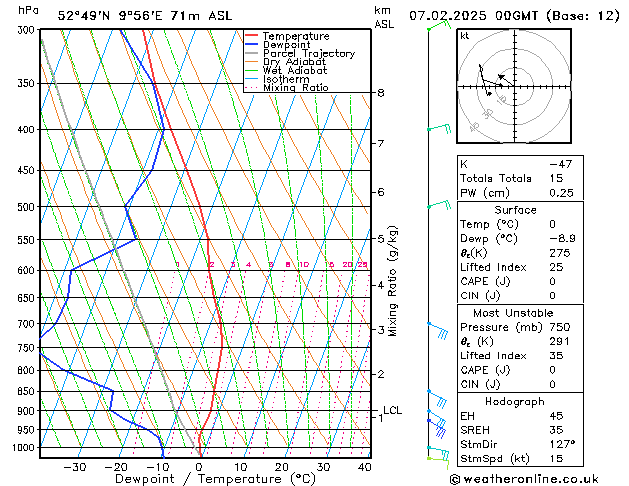The height and width of the screenshot is (486, 629).
Task: Select the Dry Adiabat legend entry
Action: [x=294, y=62]
